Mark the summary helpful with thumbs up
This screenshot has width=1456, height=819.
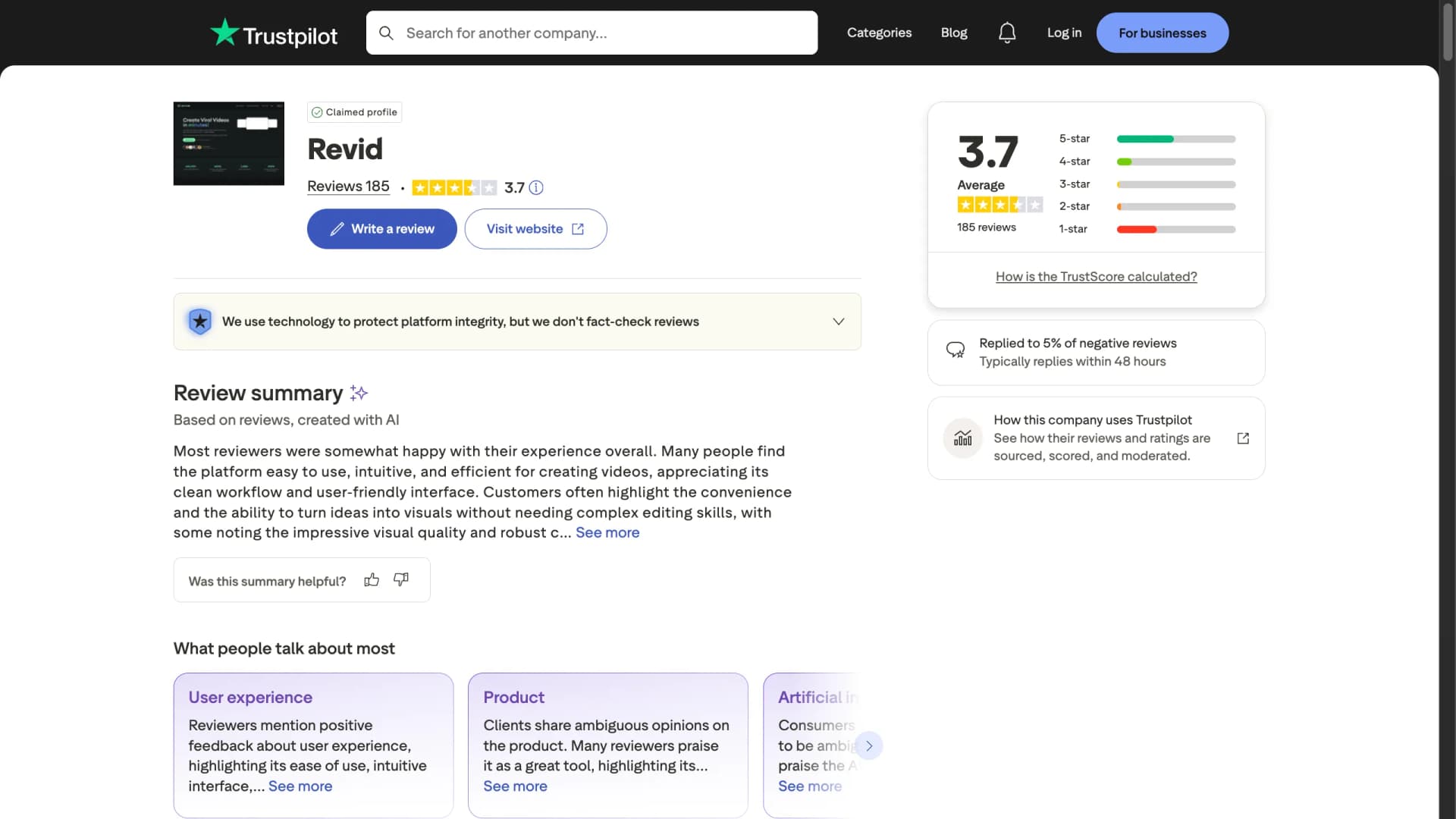[372, 579]
